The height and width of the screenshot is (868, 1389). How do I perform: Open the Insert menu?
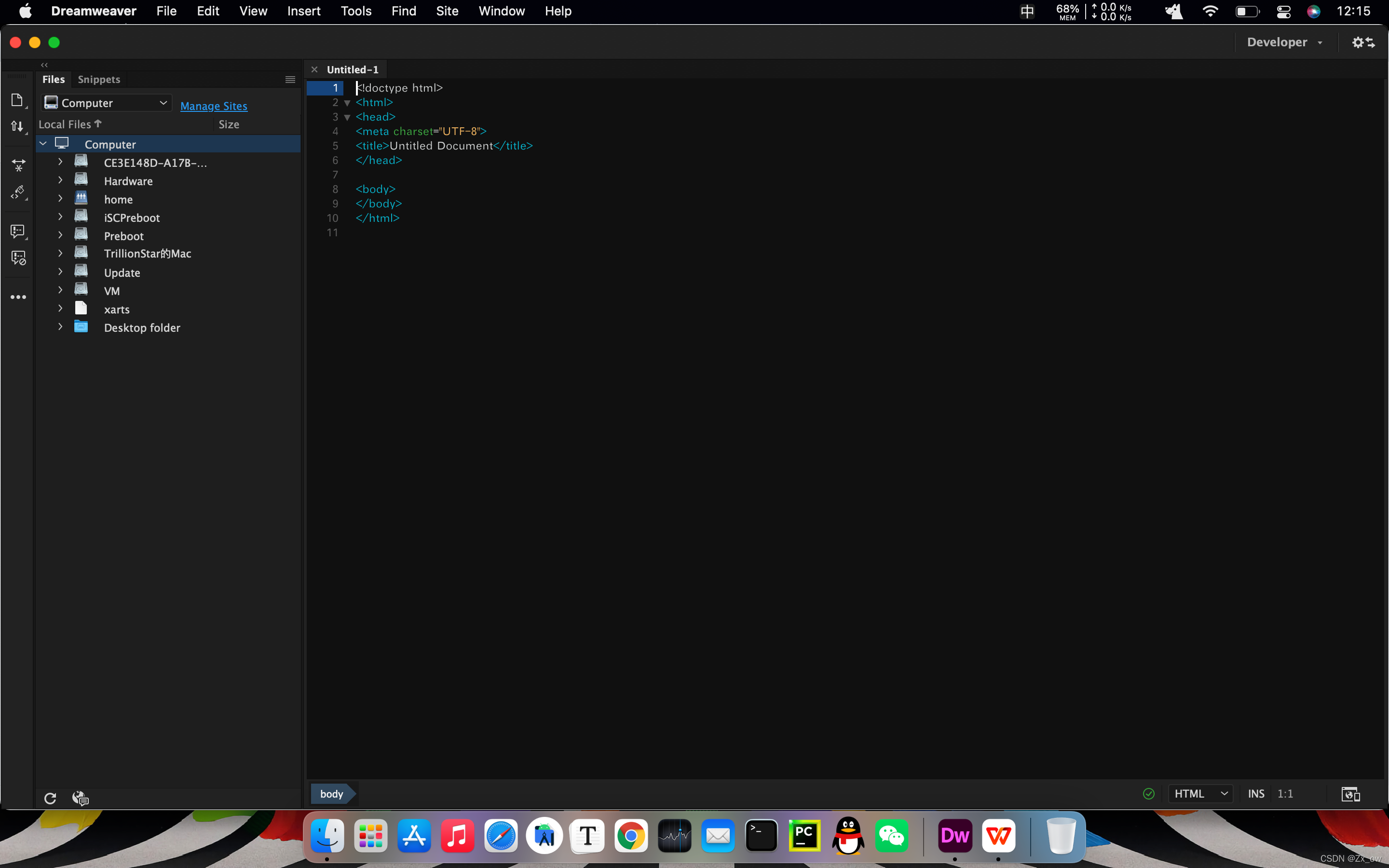[304, 11]
